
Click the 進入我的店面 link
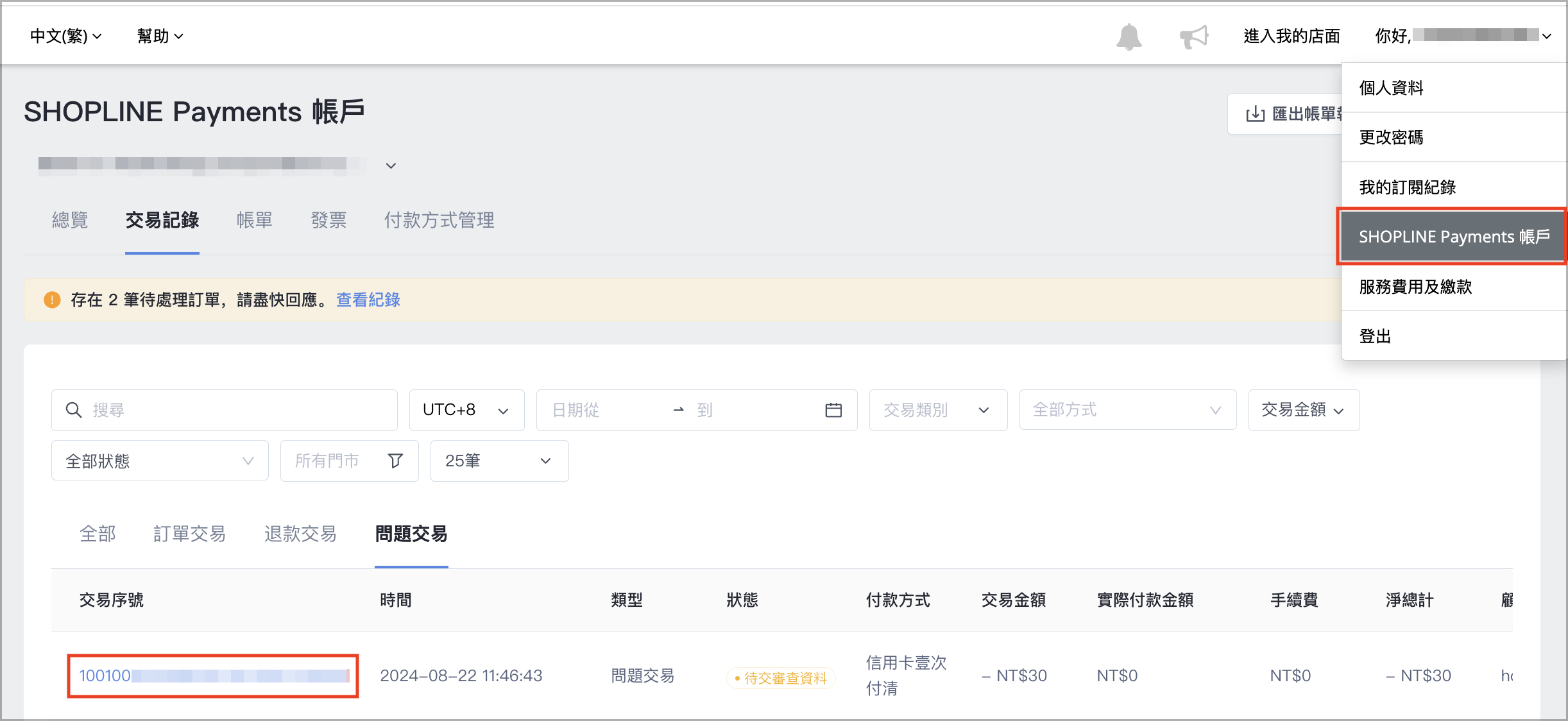tap(1291, 36)
